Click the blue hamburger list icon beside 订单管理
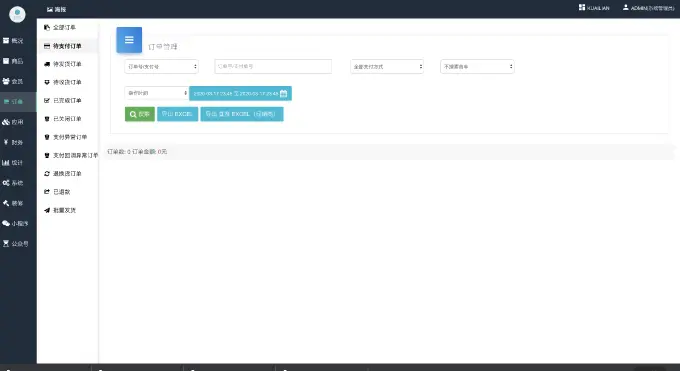Image resolution: width=680 pixels, height=371 pixels. 129,40
